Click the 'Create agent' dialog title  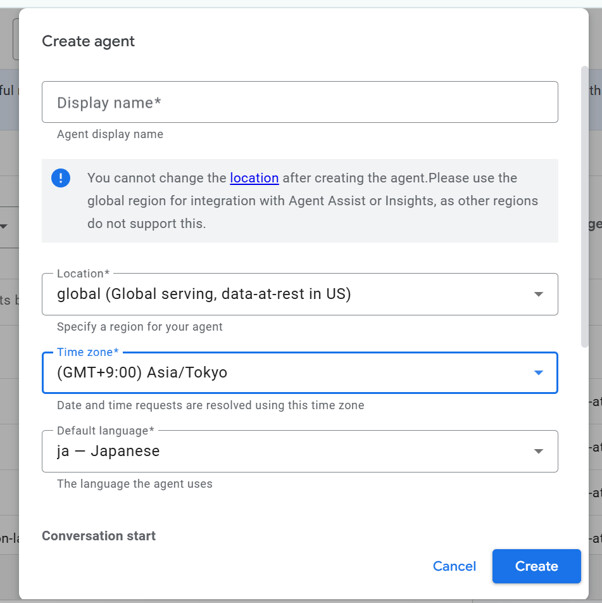(x=88, y=41)
